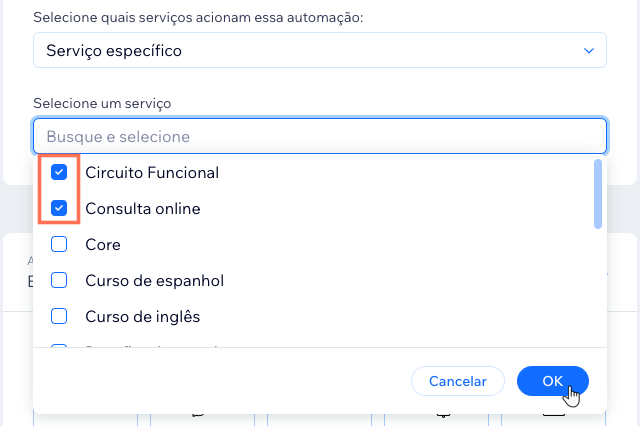Click the Selecione quais serviços acionam label
The image size is (640, 426).
198,18
